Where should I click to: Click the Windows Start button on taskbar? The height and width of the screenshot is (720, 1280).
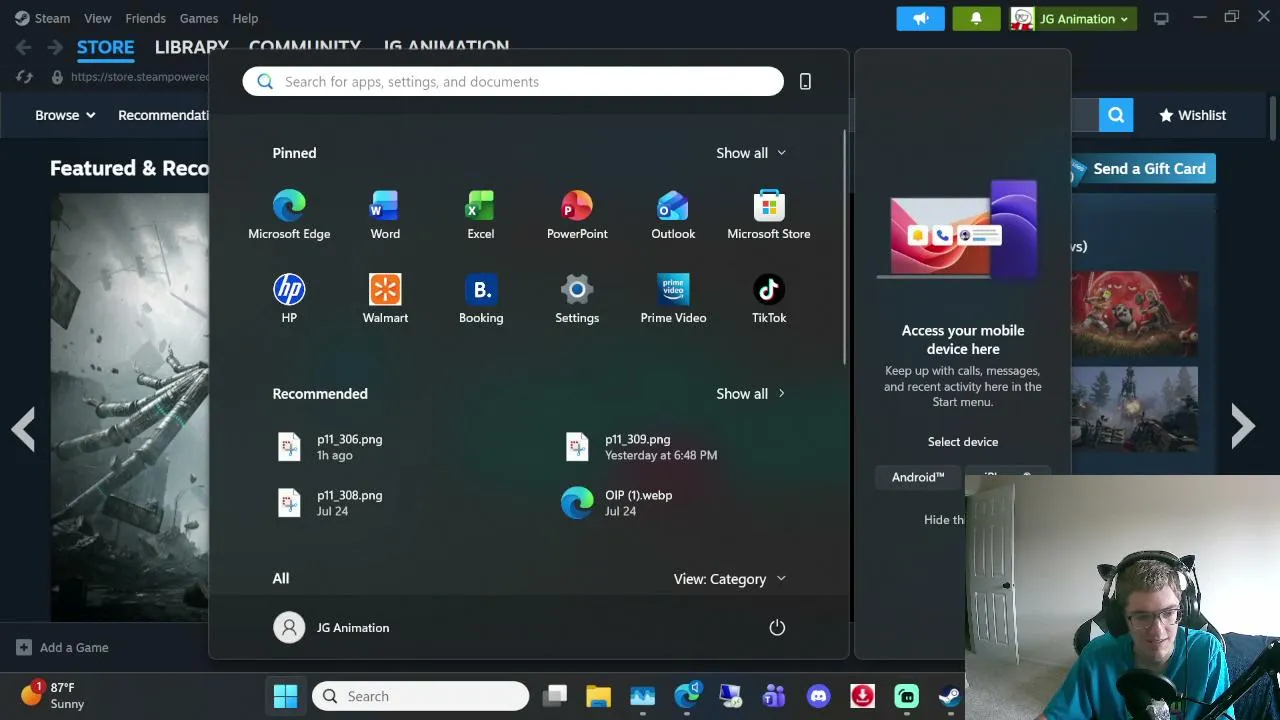285,696
